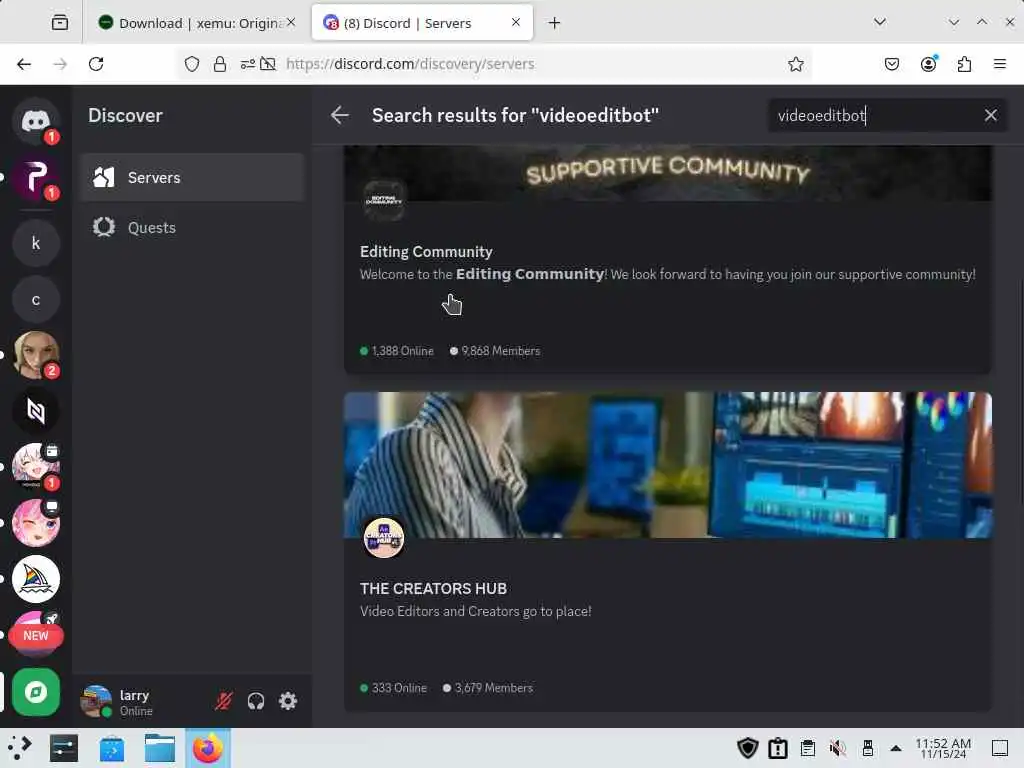1024x768 pixels.
Task: Open Firefox account icon
Action: (928, 64)
